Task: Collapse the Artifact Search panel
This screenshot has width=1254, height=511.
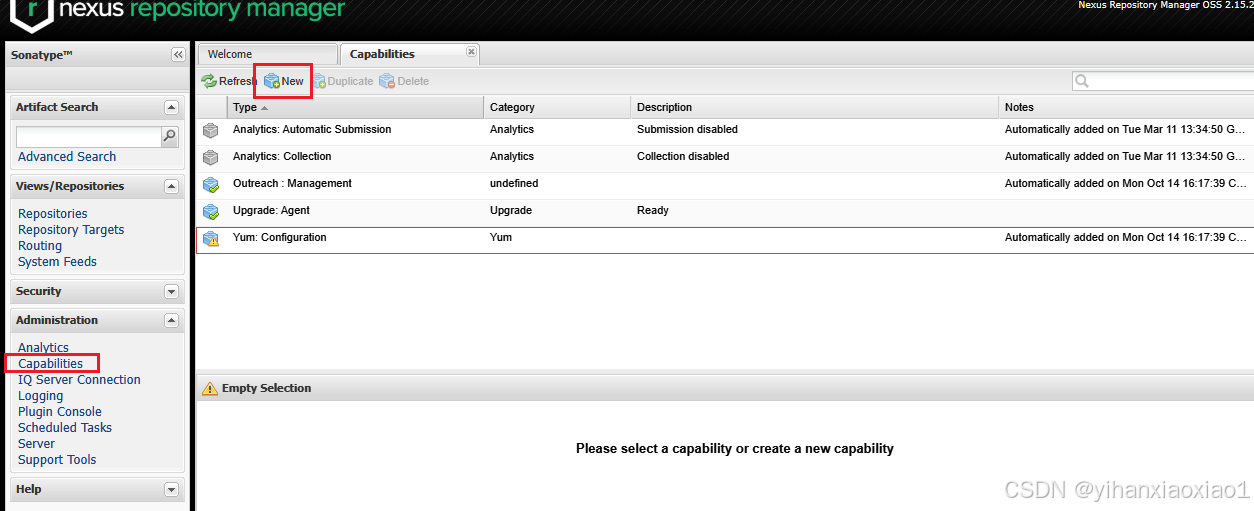Action: pos(171,107)
